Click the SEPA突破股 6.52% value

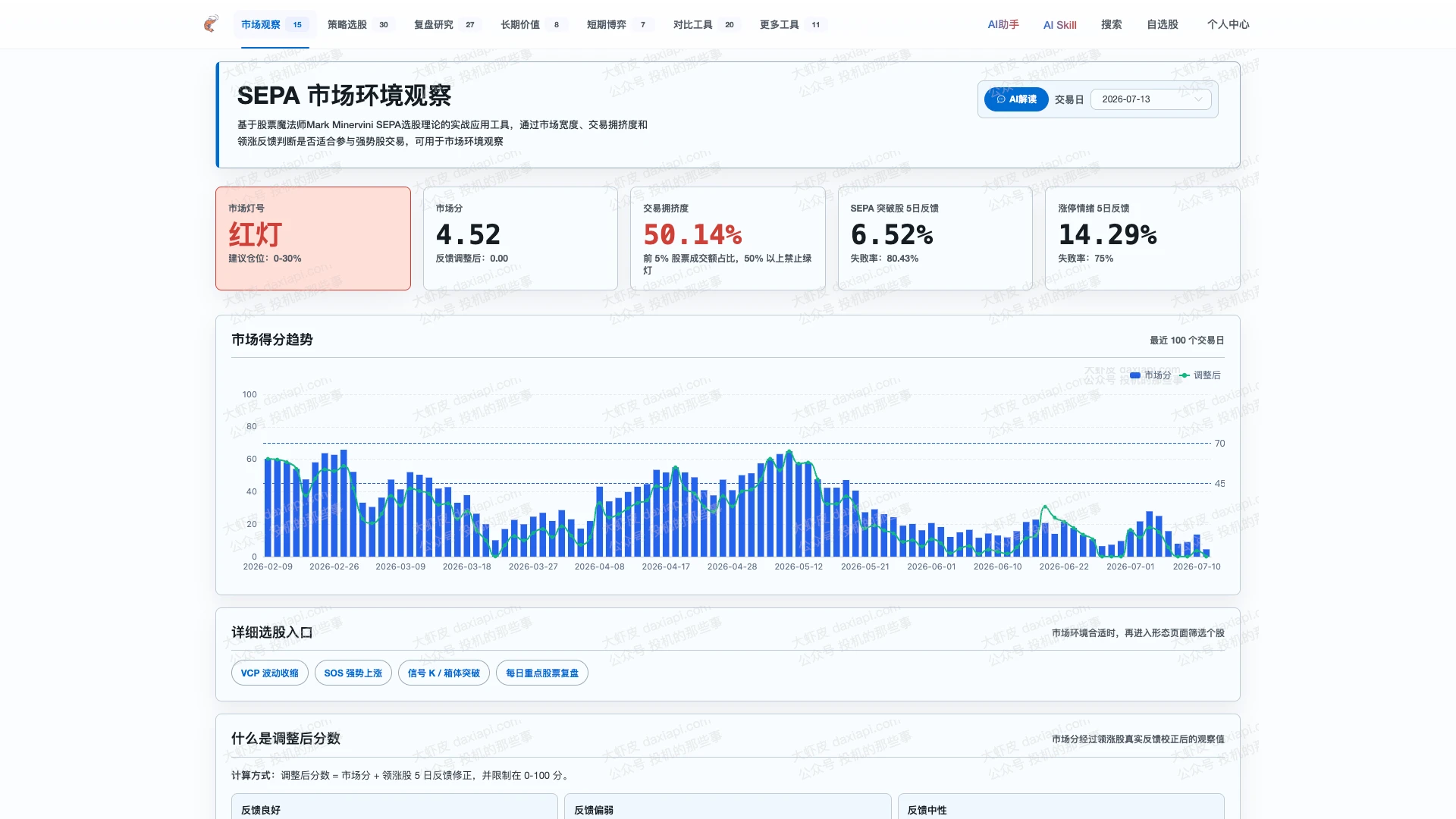(892, 234)
